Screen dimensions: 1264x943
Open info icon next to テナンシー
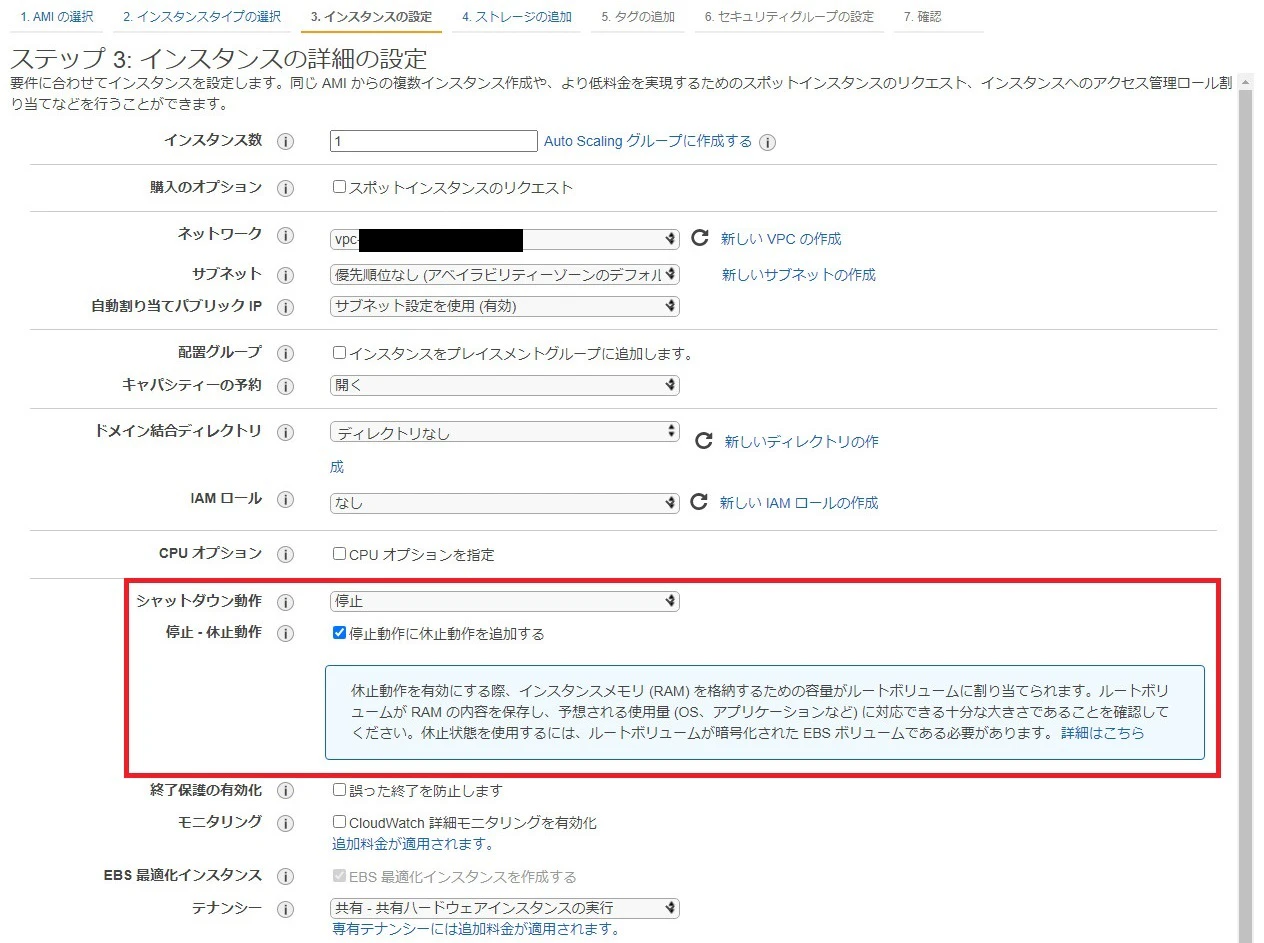285,910
